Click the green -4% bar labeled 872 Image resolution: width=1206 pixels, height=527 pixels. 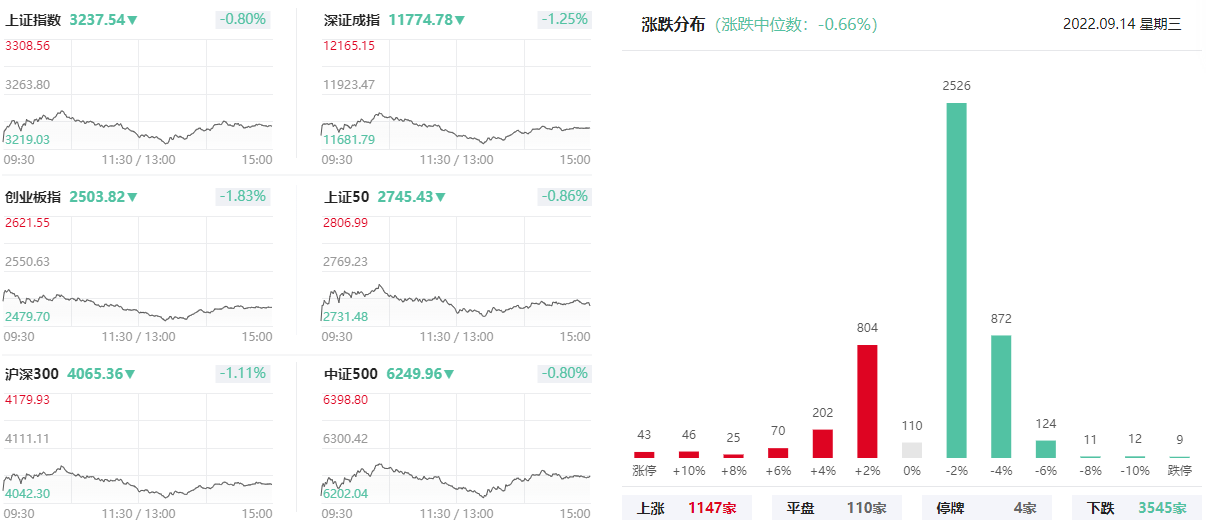pos(1001,396)
